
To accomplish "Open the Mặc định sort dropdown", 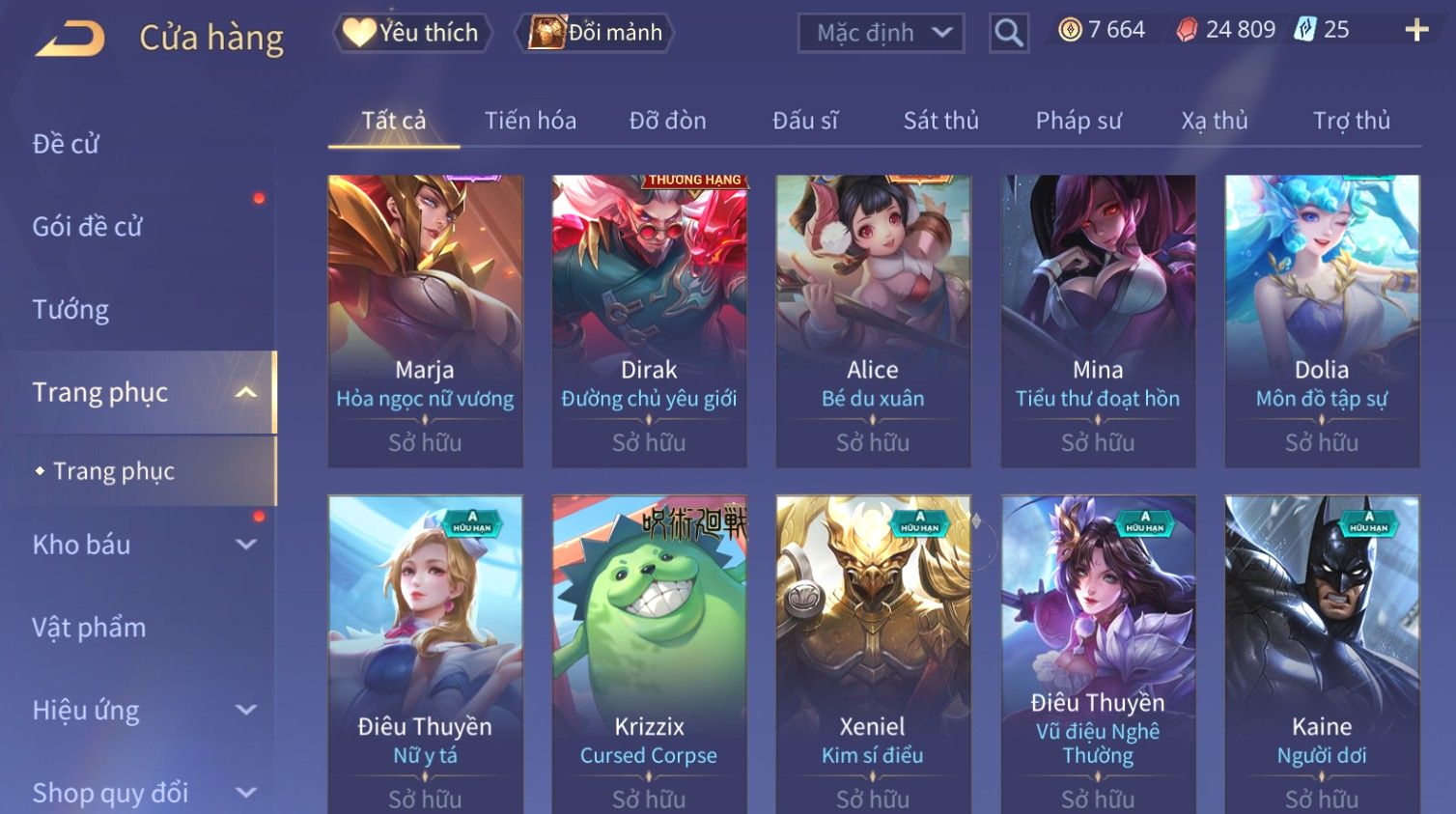I will 881,33.
